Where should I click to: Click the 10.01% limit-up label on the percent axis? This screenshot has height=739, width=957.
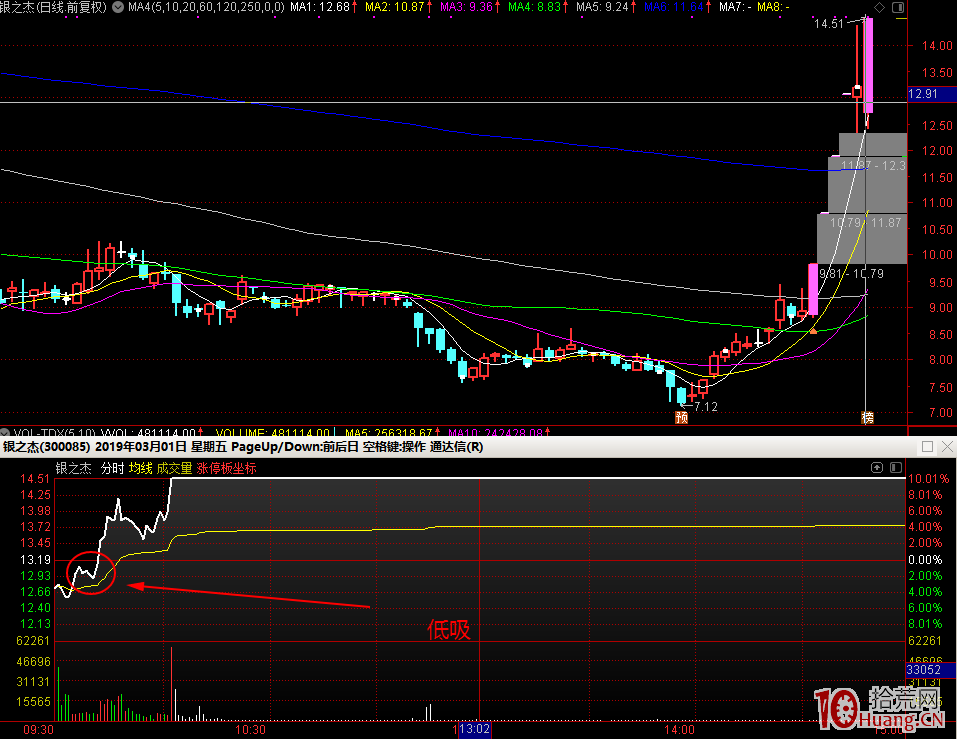pyautogui.click(x=928, y=479)
